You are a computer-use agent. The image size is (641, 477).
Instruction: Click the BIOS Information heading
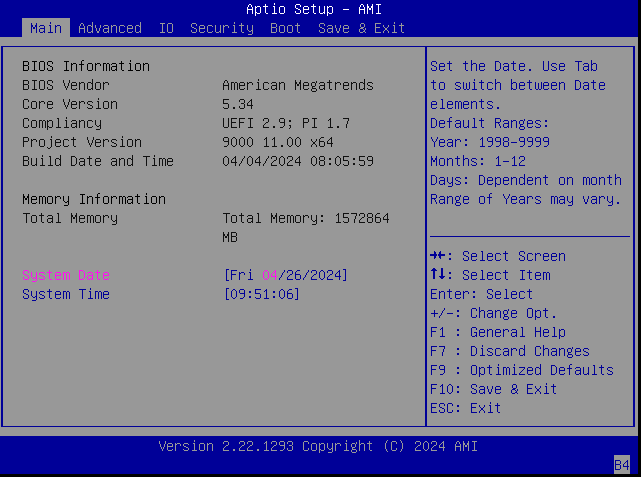(86, 66)
